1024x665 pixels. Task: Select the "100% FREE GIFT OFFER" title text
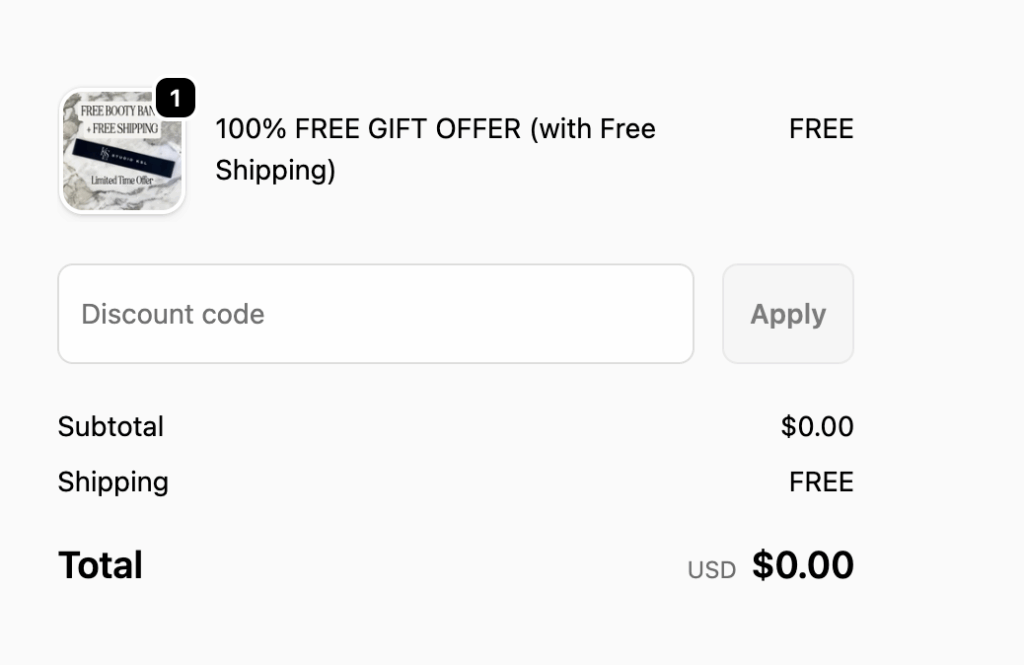click(368, 129)
